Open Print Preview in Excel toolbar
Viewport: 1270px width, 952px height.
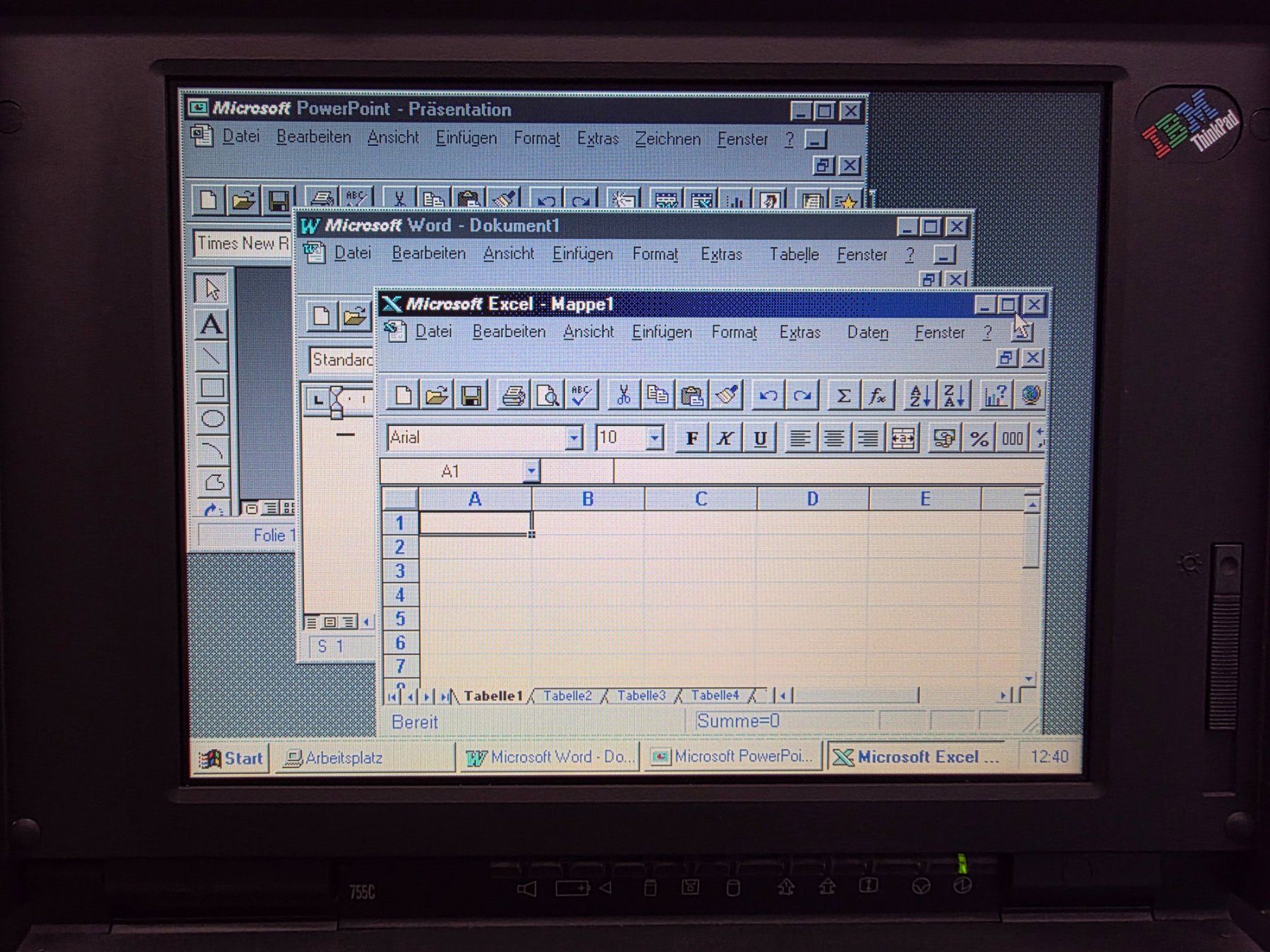[x=548, y=396]
